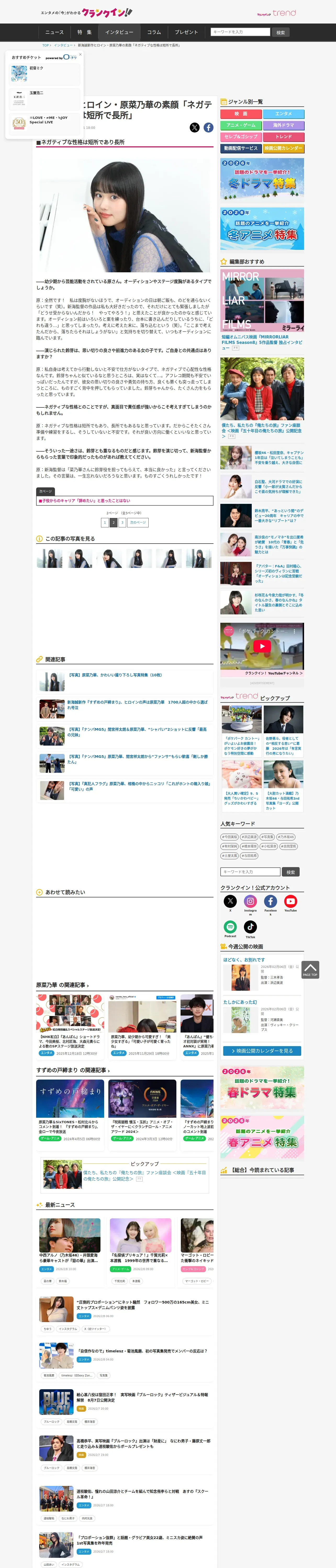
Task: Open the 映画 genre button
Action: 241,114
